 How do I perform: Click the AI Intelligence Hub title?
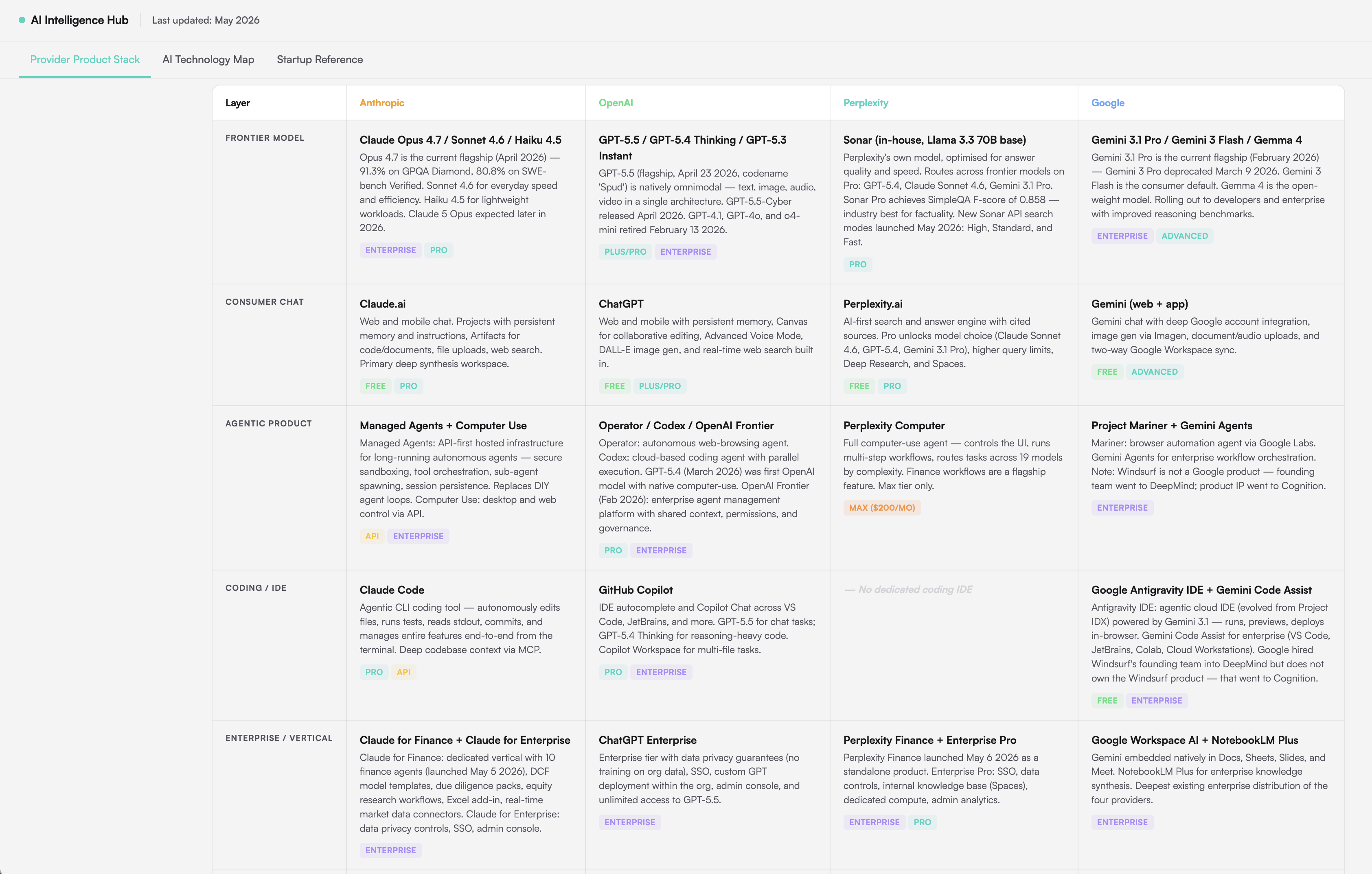point(80,20)
